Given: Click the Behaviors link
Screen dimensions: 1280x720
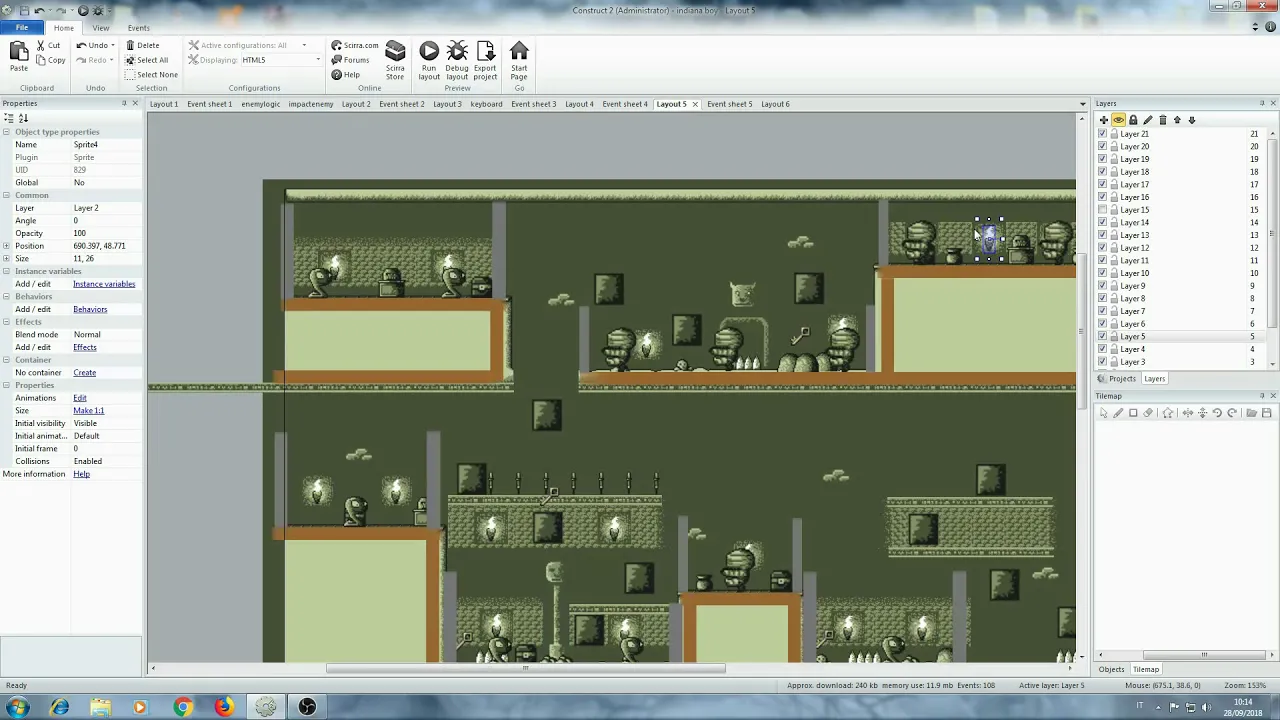Looking at the screenshot, I should click(90, 309).
